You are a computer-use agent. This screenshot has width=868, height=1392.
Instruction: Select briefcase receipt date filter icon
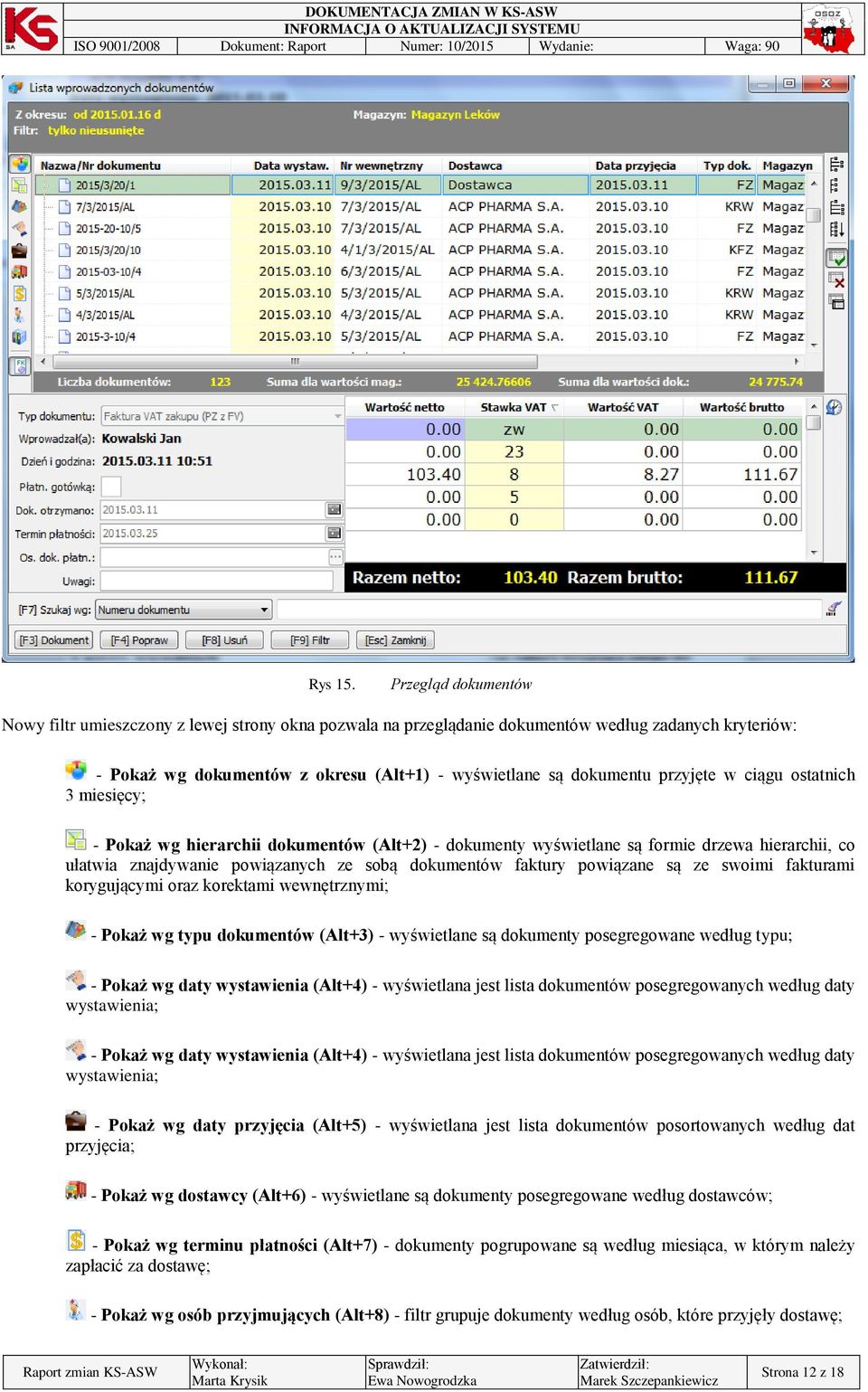(x=19, y=250)
